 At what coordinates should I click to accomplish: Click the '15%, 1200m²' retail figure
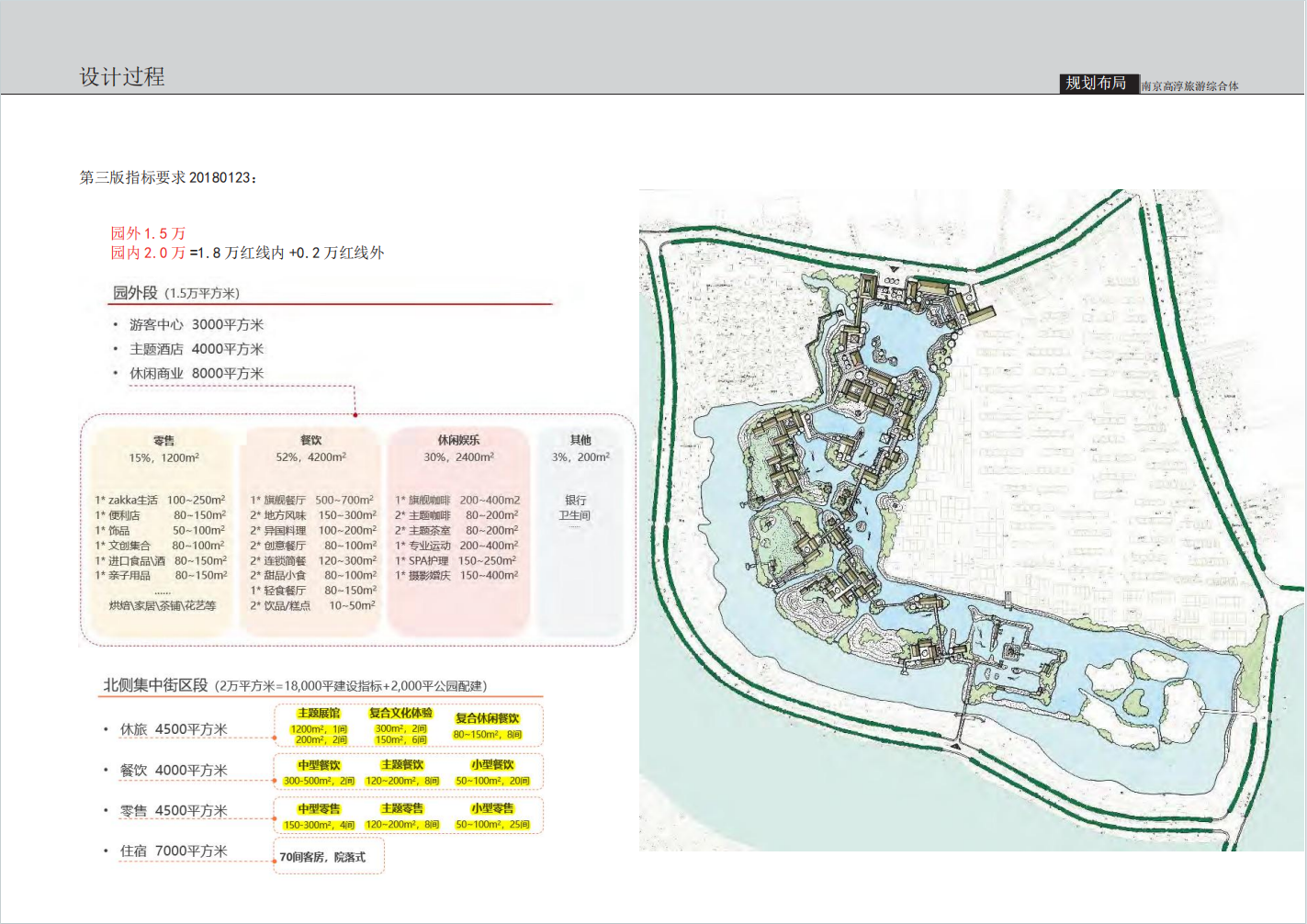163,457
